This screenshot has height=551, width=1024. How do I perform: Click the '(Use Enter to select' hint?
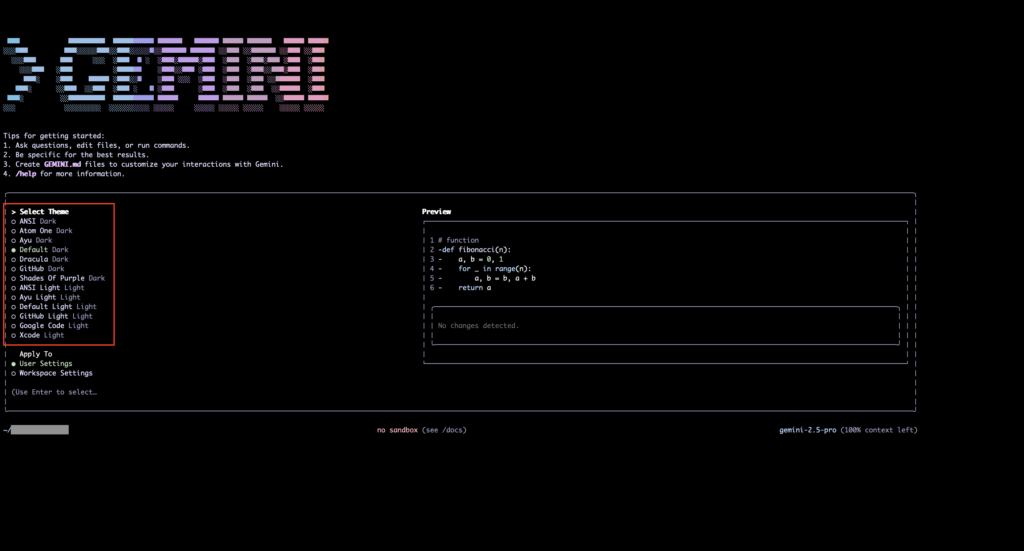pyautogui.click(x=54, y=392)
